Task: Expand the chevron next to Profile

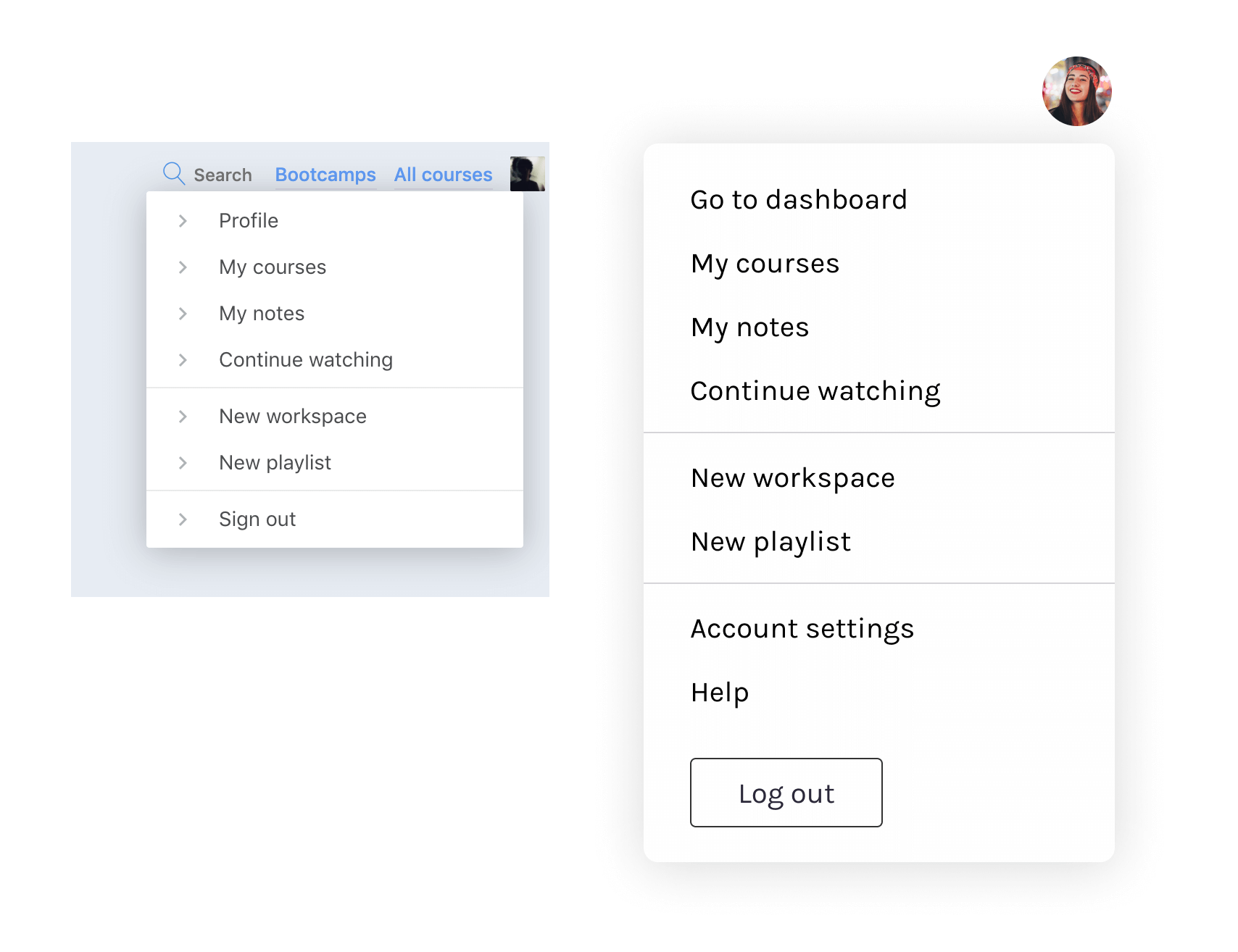Action: coord(183,221)
